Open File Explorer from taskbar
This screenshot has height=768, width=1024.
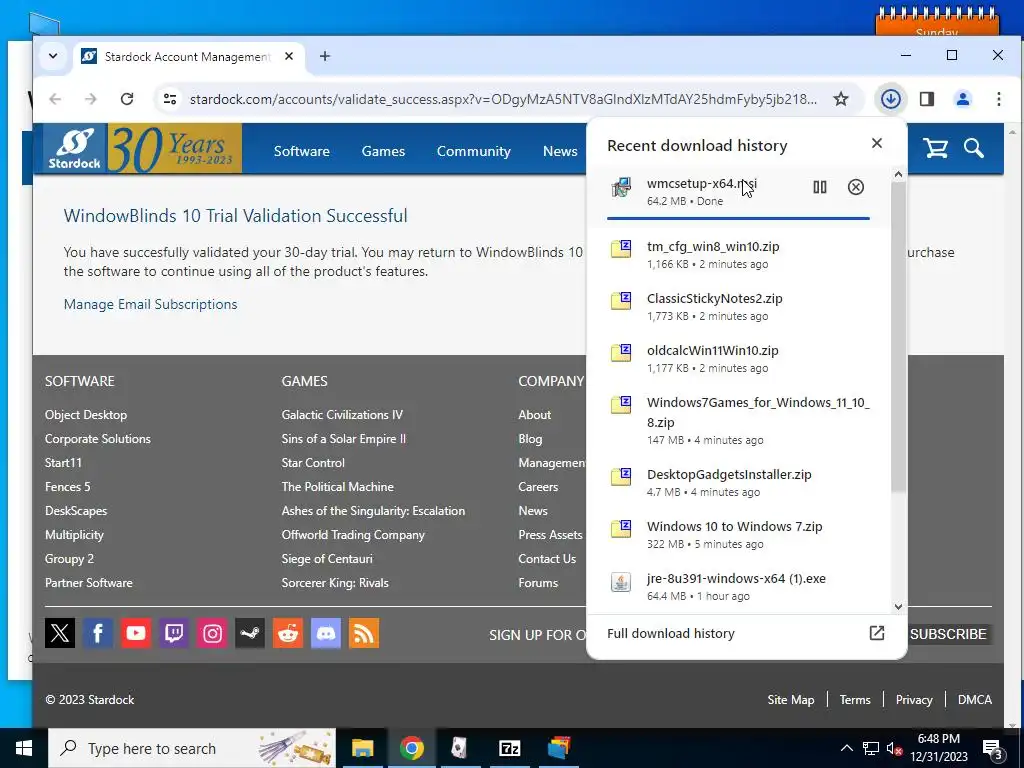[362, 748]
